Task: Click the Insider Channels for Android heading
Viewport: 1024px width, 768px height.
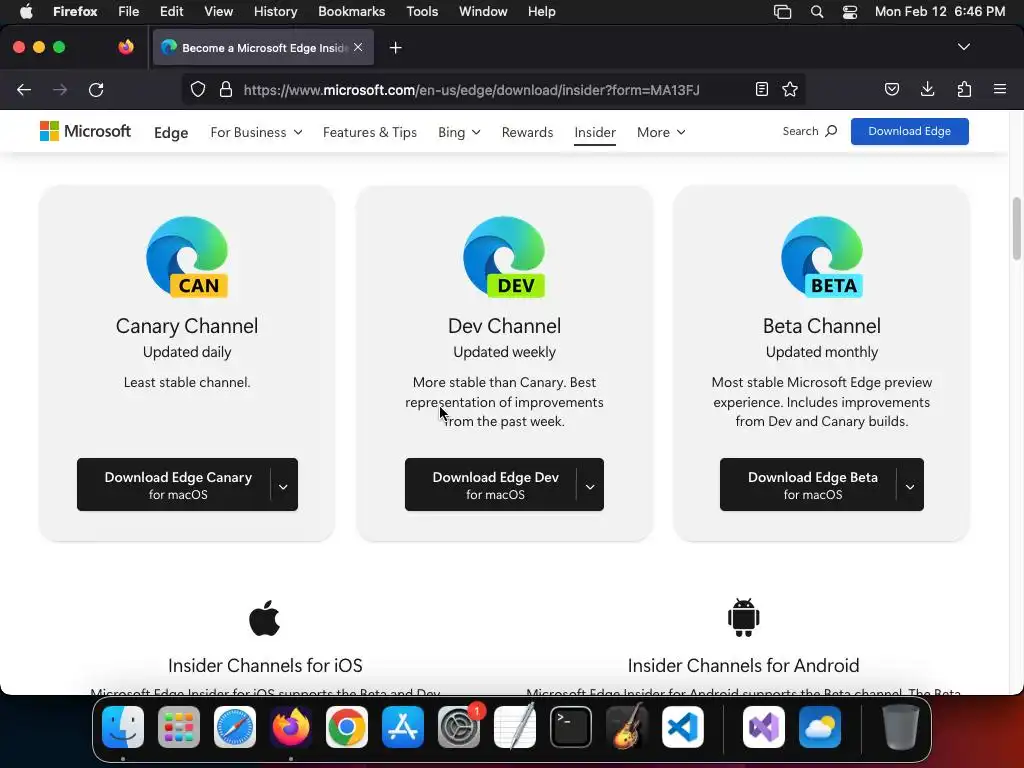Action: 743,665
